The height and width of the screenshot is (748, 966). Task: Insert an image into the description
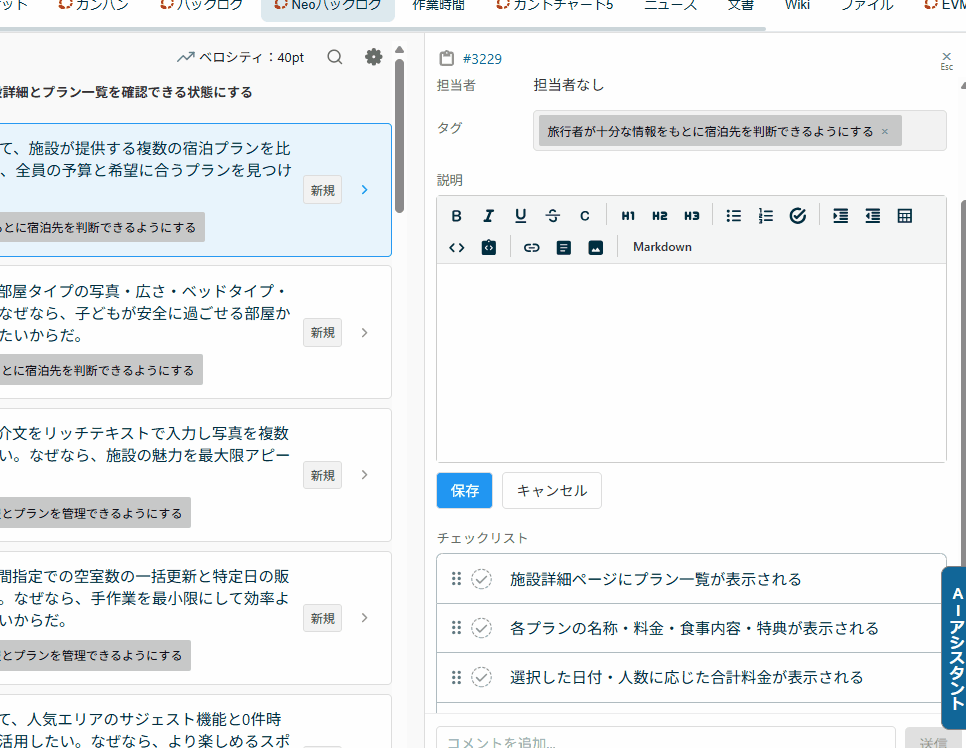click(596, 247)
